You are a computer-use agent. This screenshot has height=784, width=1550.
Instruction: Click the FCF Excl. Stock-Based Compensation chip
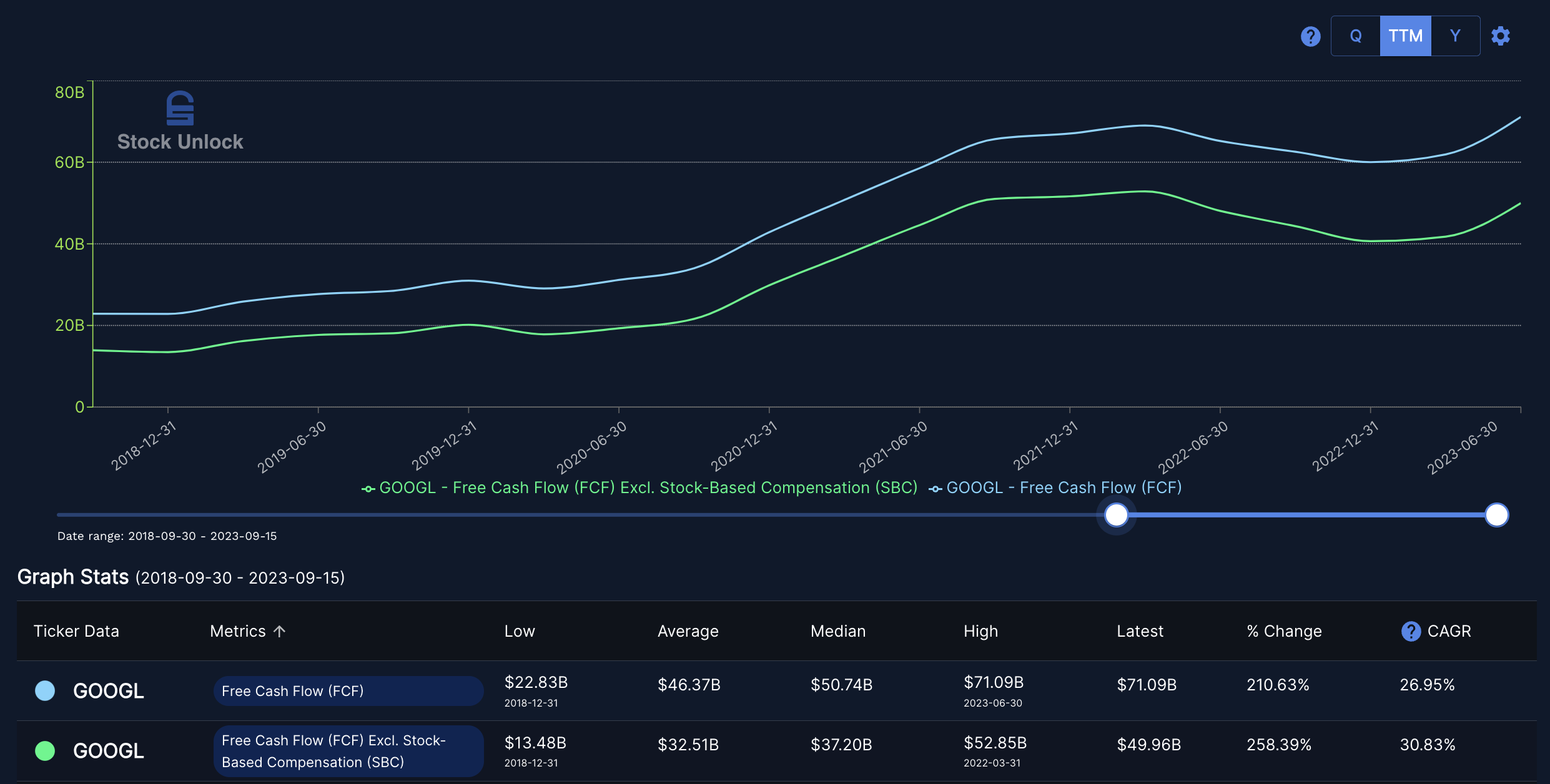[348, 751]
